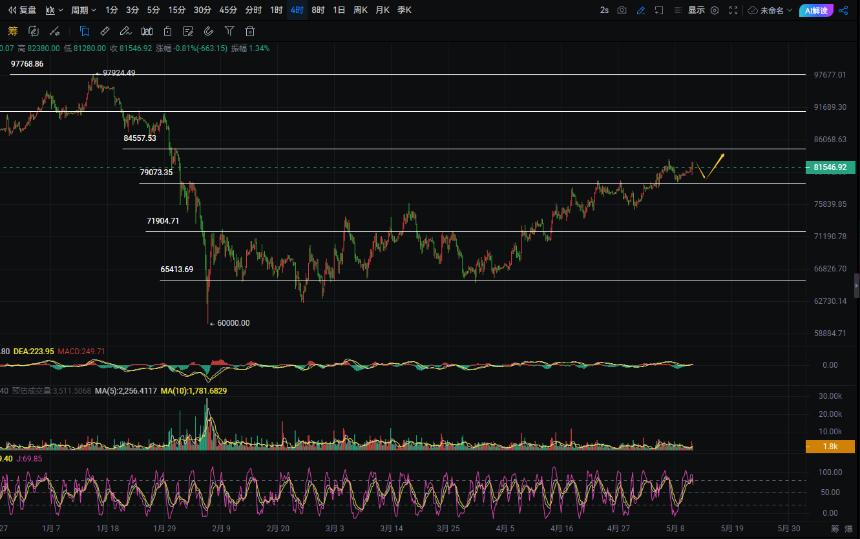
Task: Select the active 4时 timeframe
Action: [x=297, y=10]
